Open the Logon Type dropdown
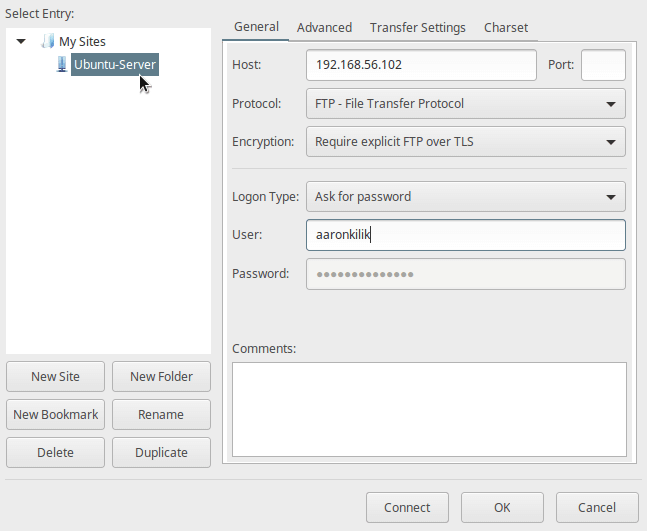This screenshot has height=531, width=647. tap(465, 197)
